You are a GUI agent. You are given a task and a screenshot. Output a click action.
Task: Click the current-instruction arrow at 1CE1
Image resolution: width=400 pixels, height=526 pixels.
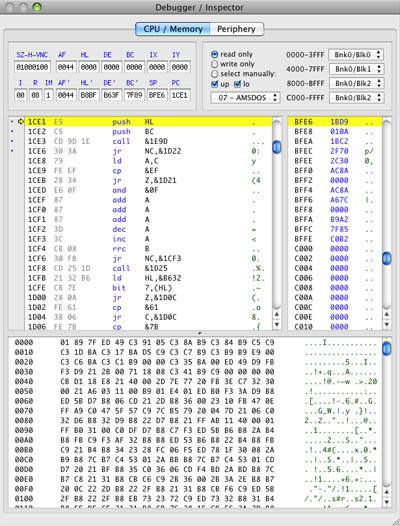coord(21,121)
